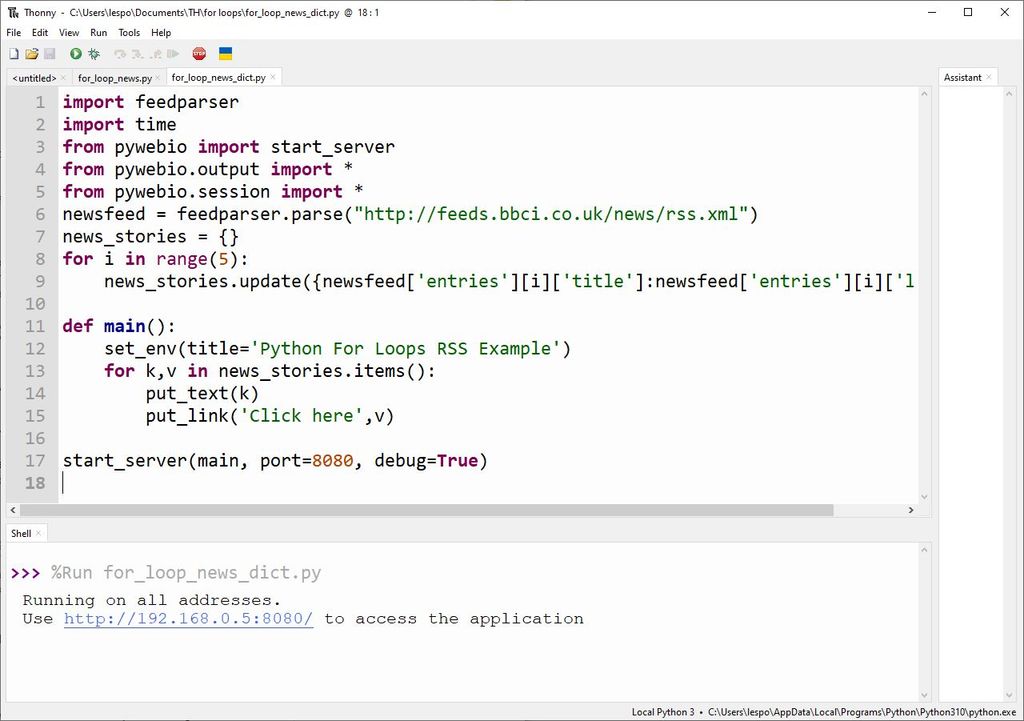Create a new file with toolbar icon

tap(14, 54)
